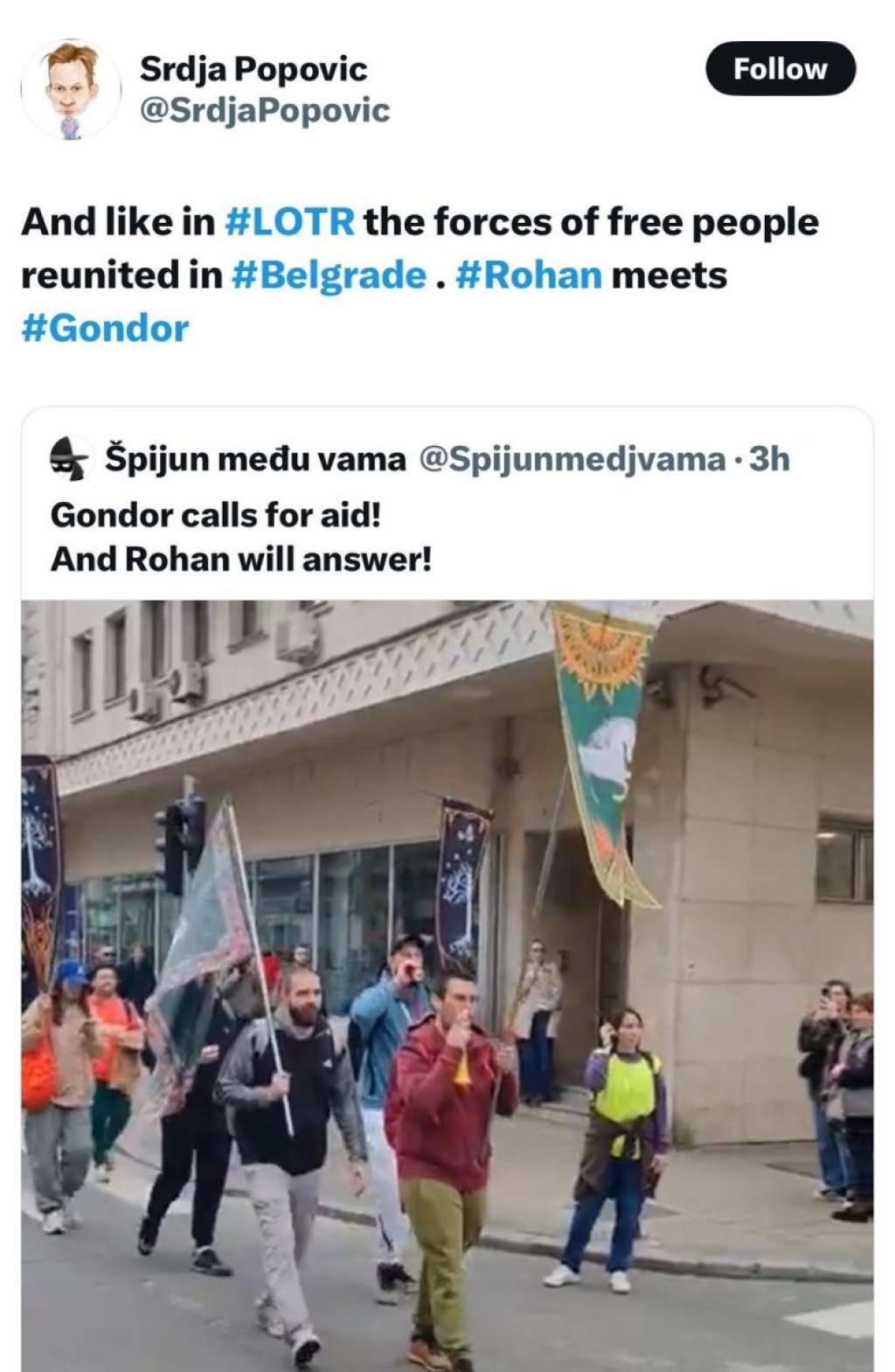Open Srdja Popovic's caricature profile avatar
The image size is (895, 1372).
[71, 89]
